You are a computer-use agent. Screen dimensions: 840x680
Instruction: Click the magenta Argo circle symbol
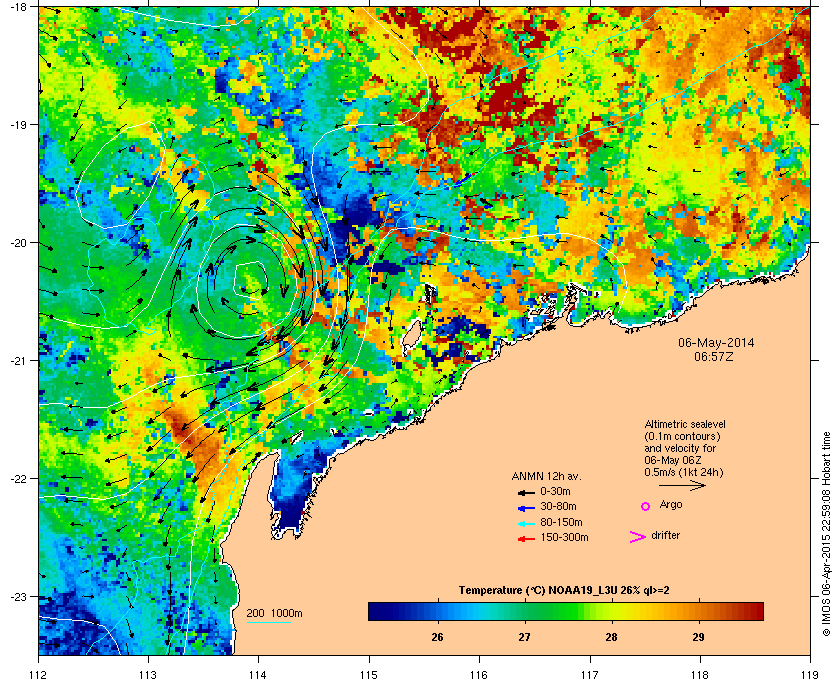point(646,506)
